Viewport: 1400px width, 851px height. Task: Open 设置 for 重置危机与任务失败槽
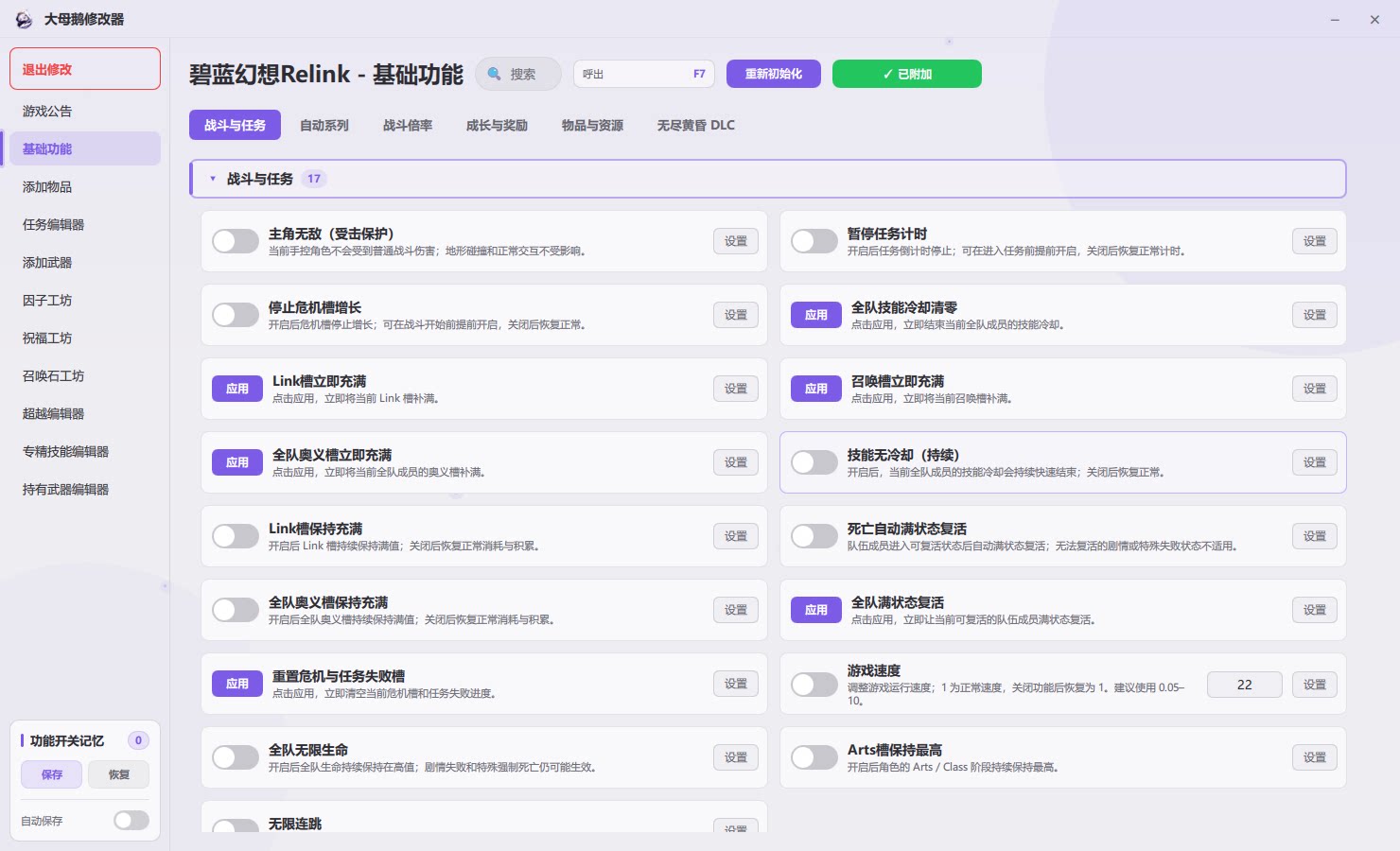(x=736, y=684)
